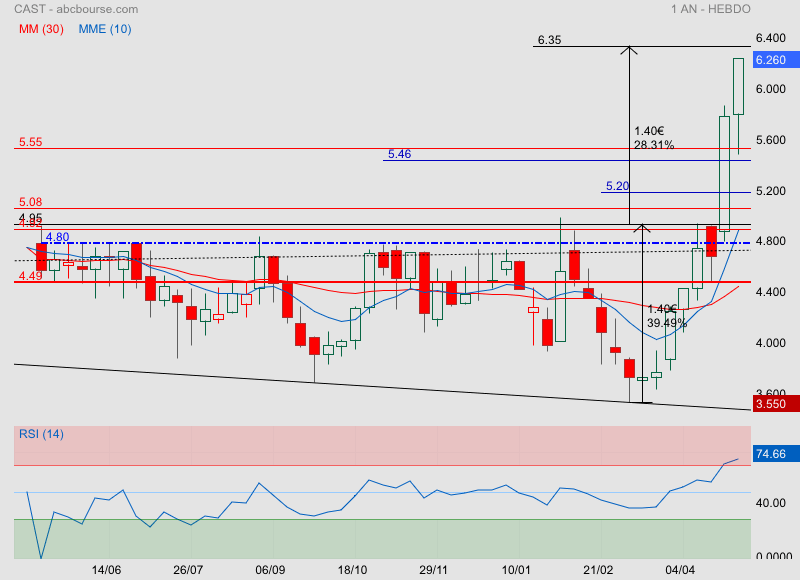Click the 29/11 date axis label
800x580 pixels.
(x=434, y=570)
